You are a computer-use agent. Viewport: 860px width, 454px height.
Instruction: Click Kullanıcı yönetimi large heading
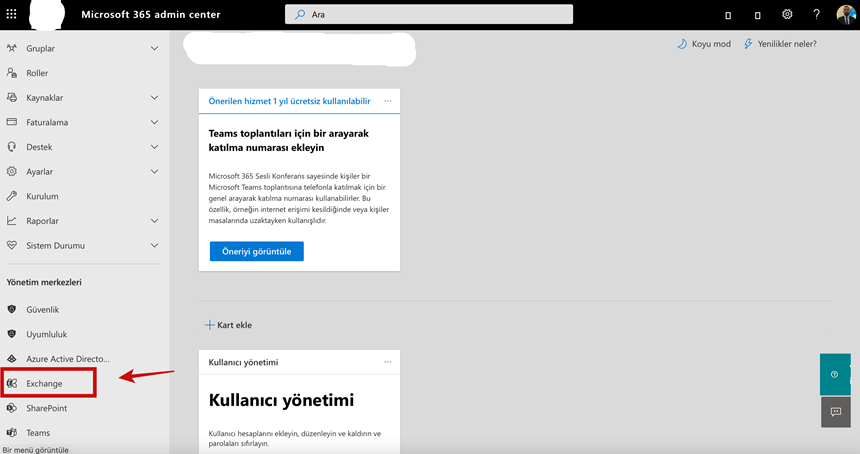281,400
